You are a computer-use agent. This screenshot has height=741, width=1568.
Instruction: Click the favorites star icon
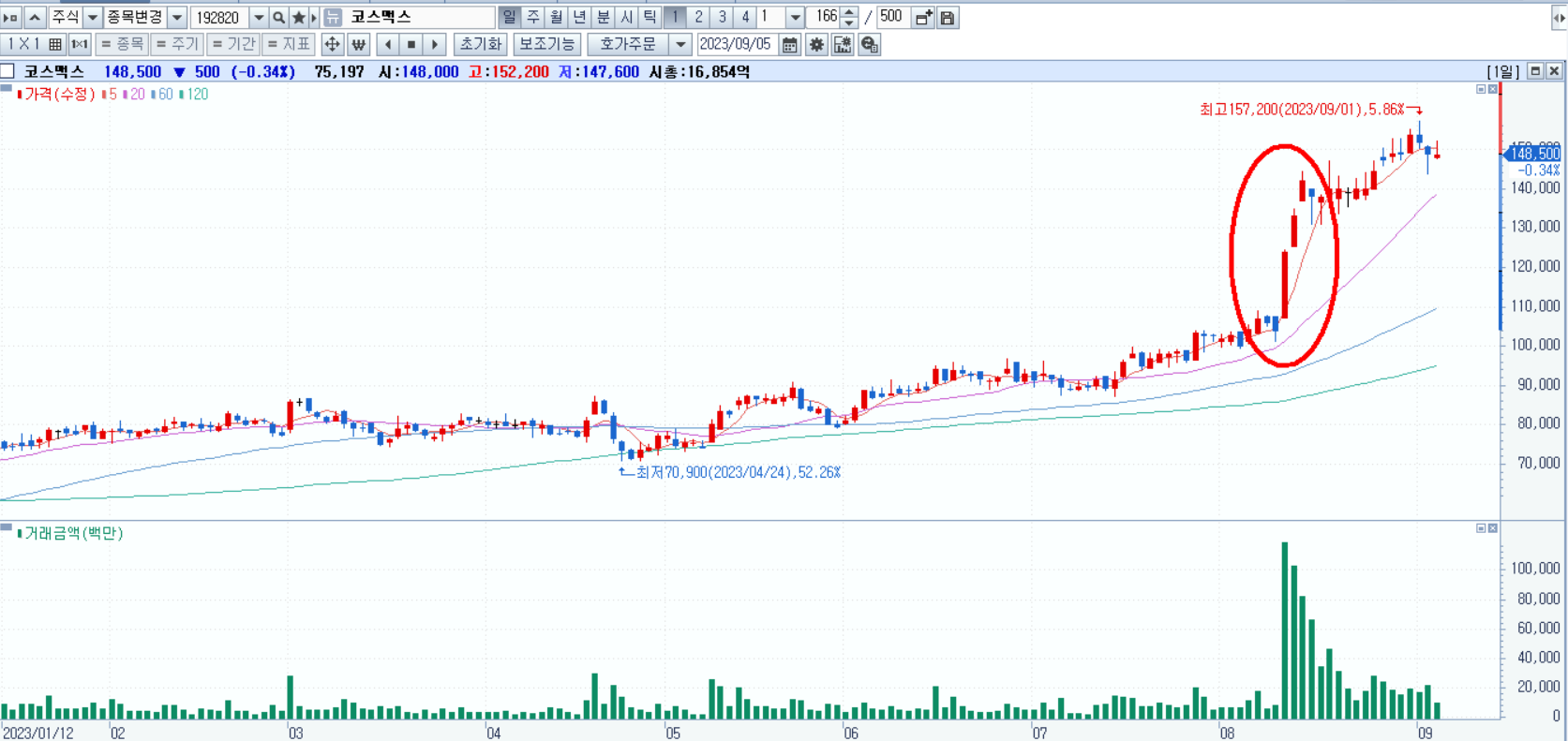click(x=299, y=18)
